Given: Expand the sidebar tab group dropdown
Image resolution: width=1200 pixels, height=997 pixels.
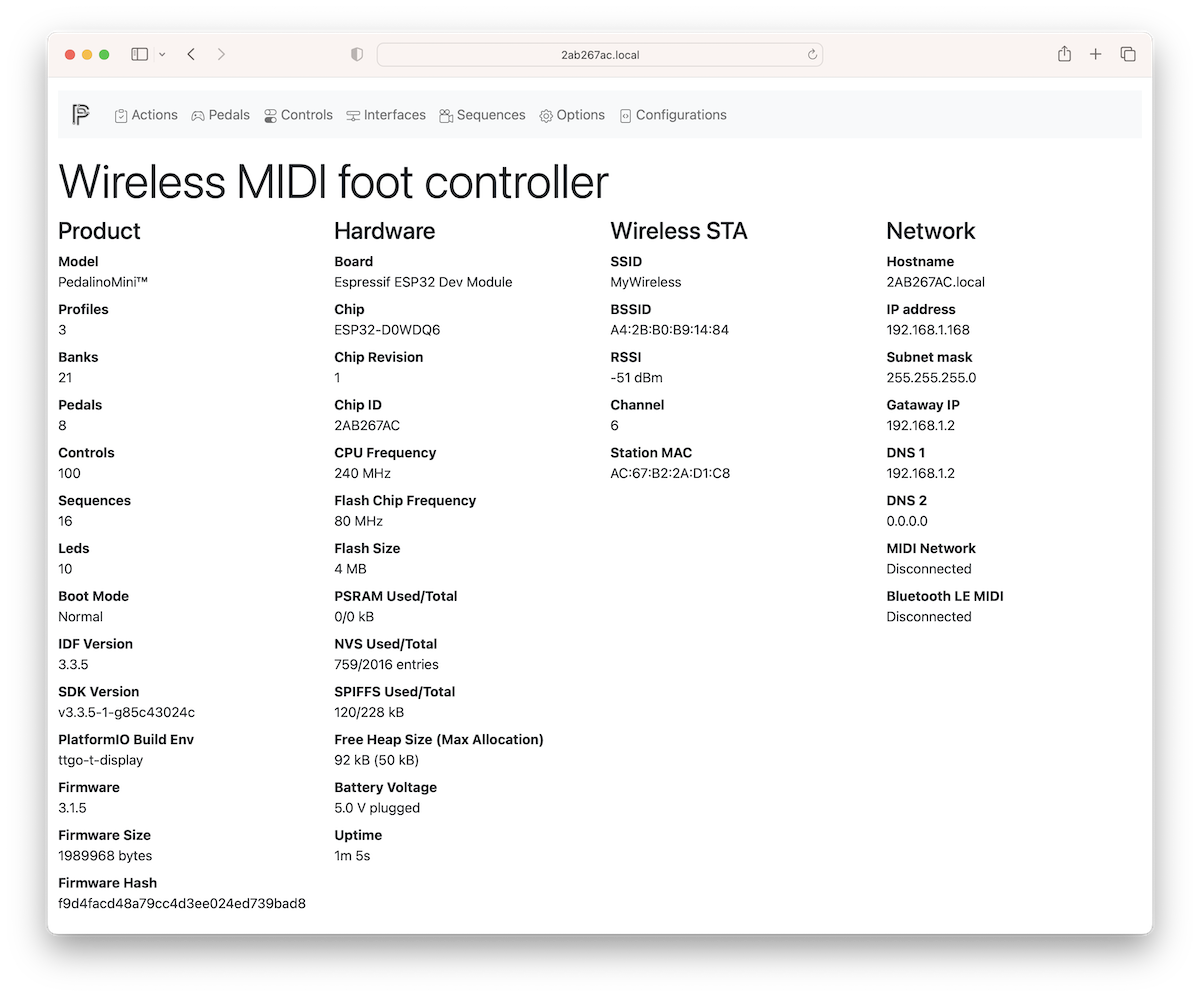Looking at the screenshot, I should click(162, 54).
